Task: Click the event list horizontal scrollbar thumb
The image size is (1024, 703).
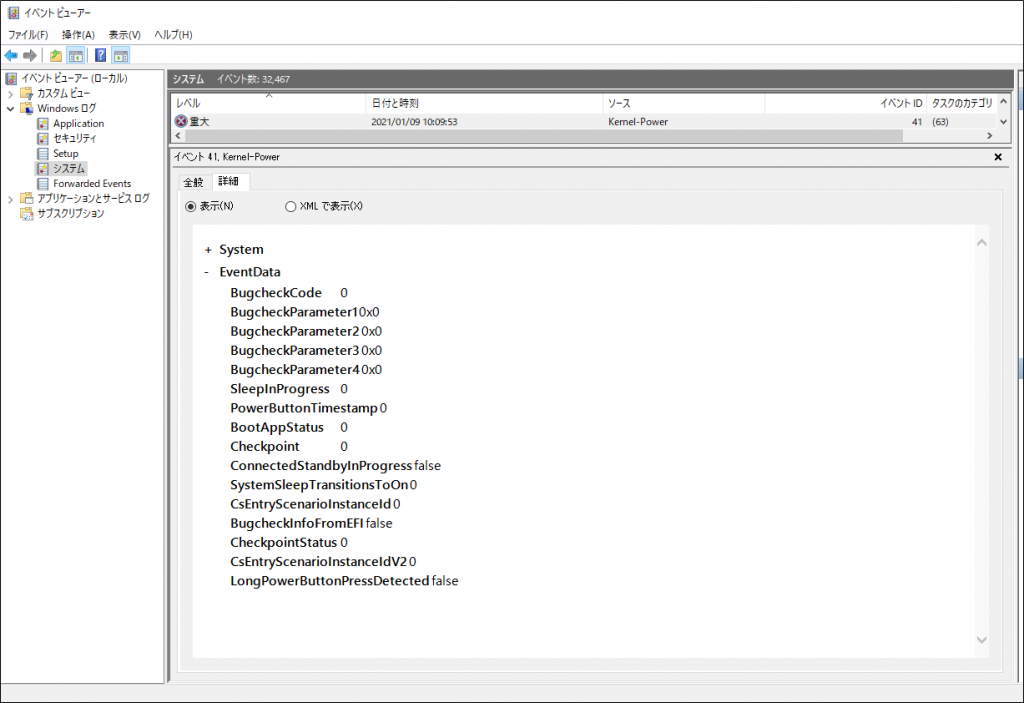Action: coord(543,136)
